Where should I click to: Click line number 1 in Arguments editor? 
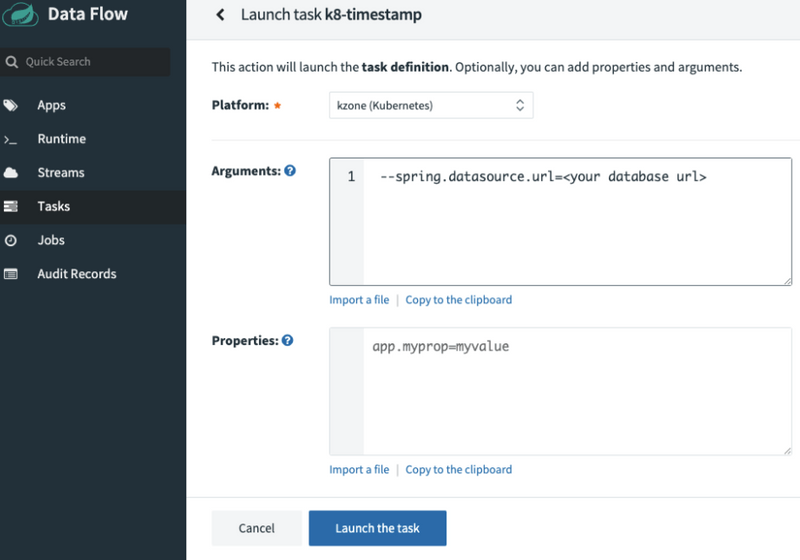(x=351, y=177)
